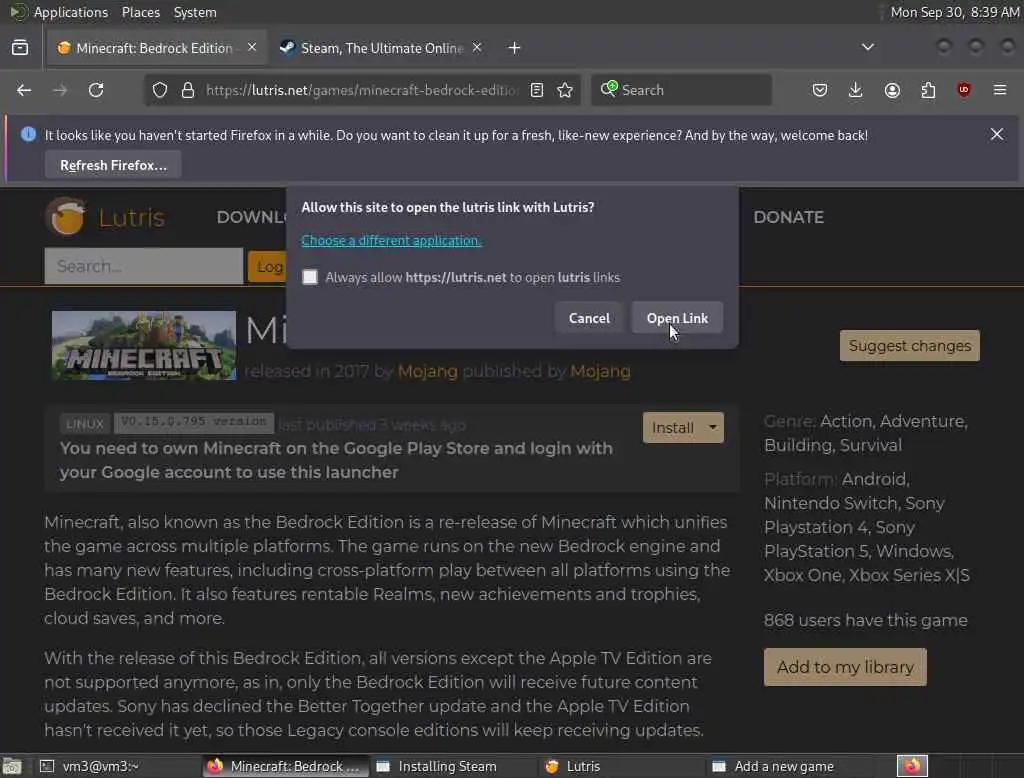This screenshot has width=1024, height=778.
Task: Click the Minecraft game banner thumbnail
Action: (x=144, y=346)
